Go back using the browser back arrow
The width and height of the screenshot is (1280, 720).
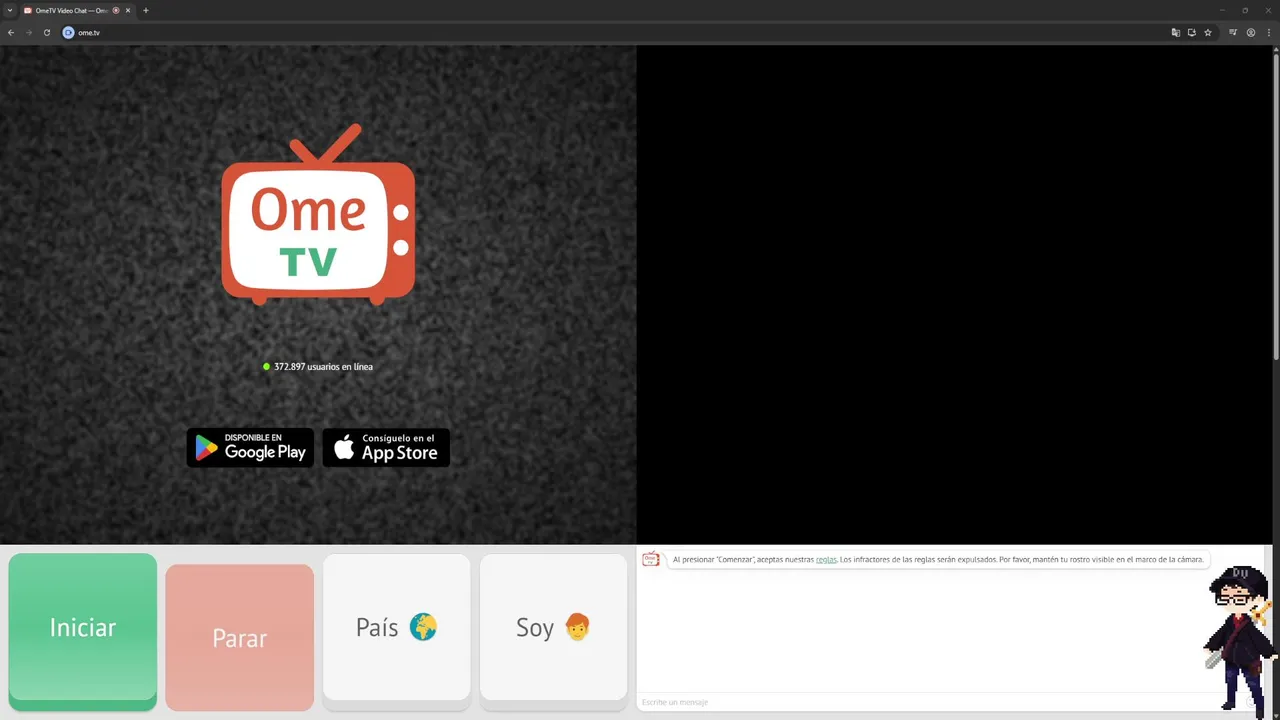pyautogui.click(x=11, y=33)
